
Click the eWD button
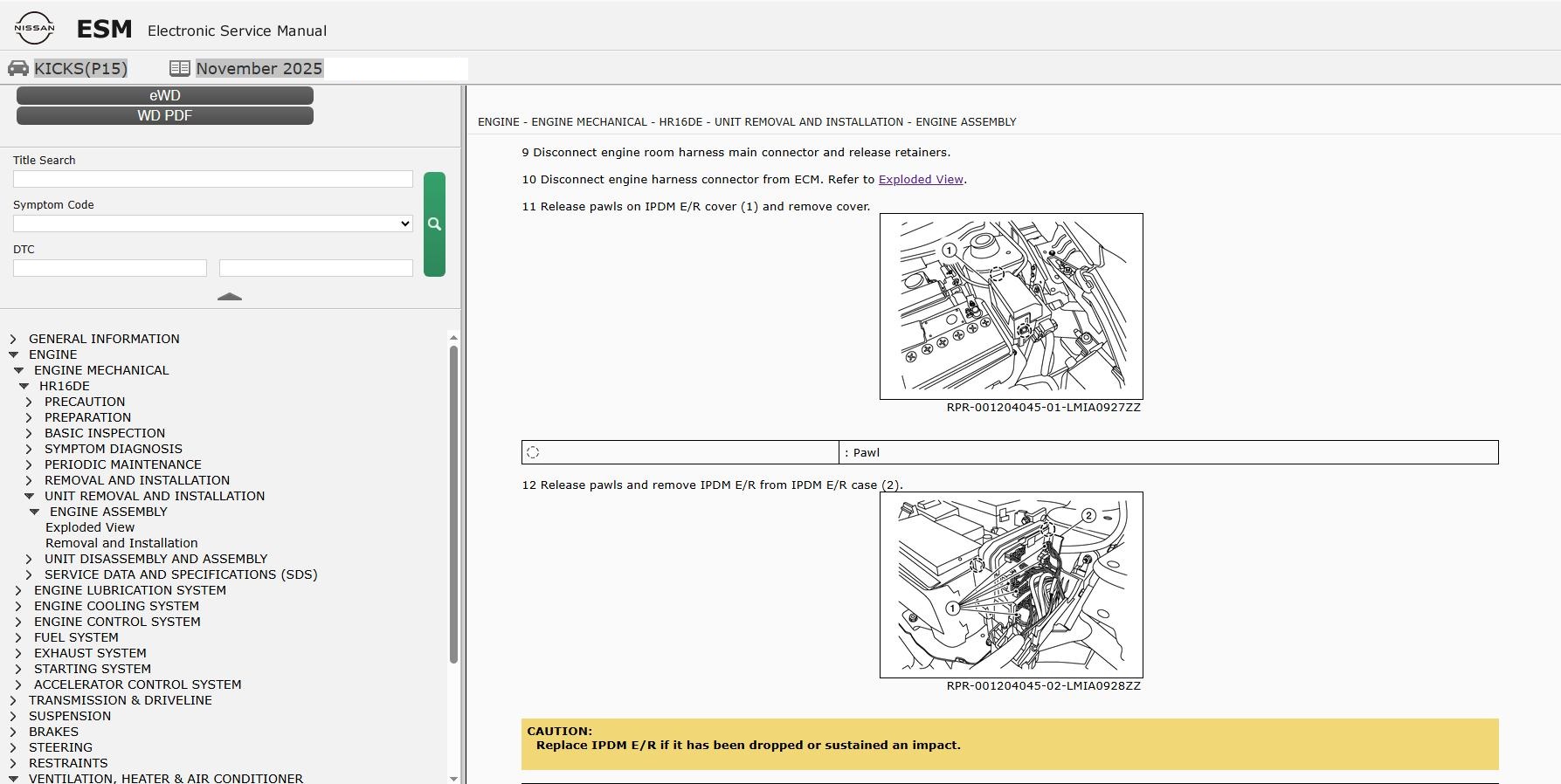pyautogui.click(x=165, y=95)
